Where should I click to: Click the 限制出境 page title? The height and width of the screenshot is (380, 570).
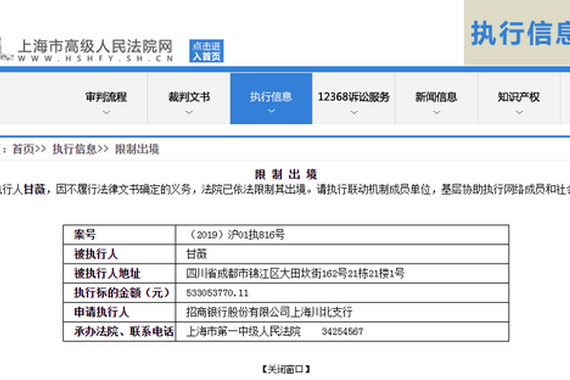coord(286,175)
